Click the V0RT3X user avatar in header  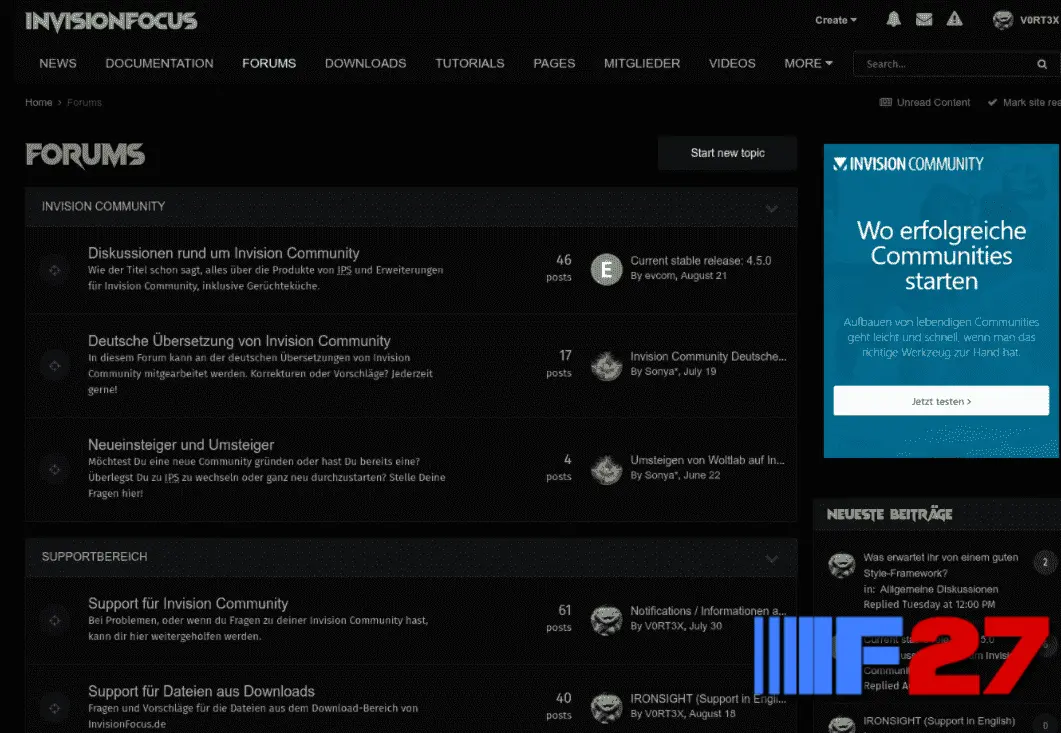[1002, 20]
